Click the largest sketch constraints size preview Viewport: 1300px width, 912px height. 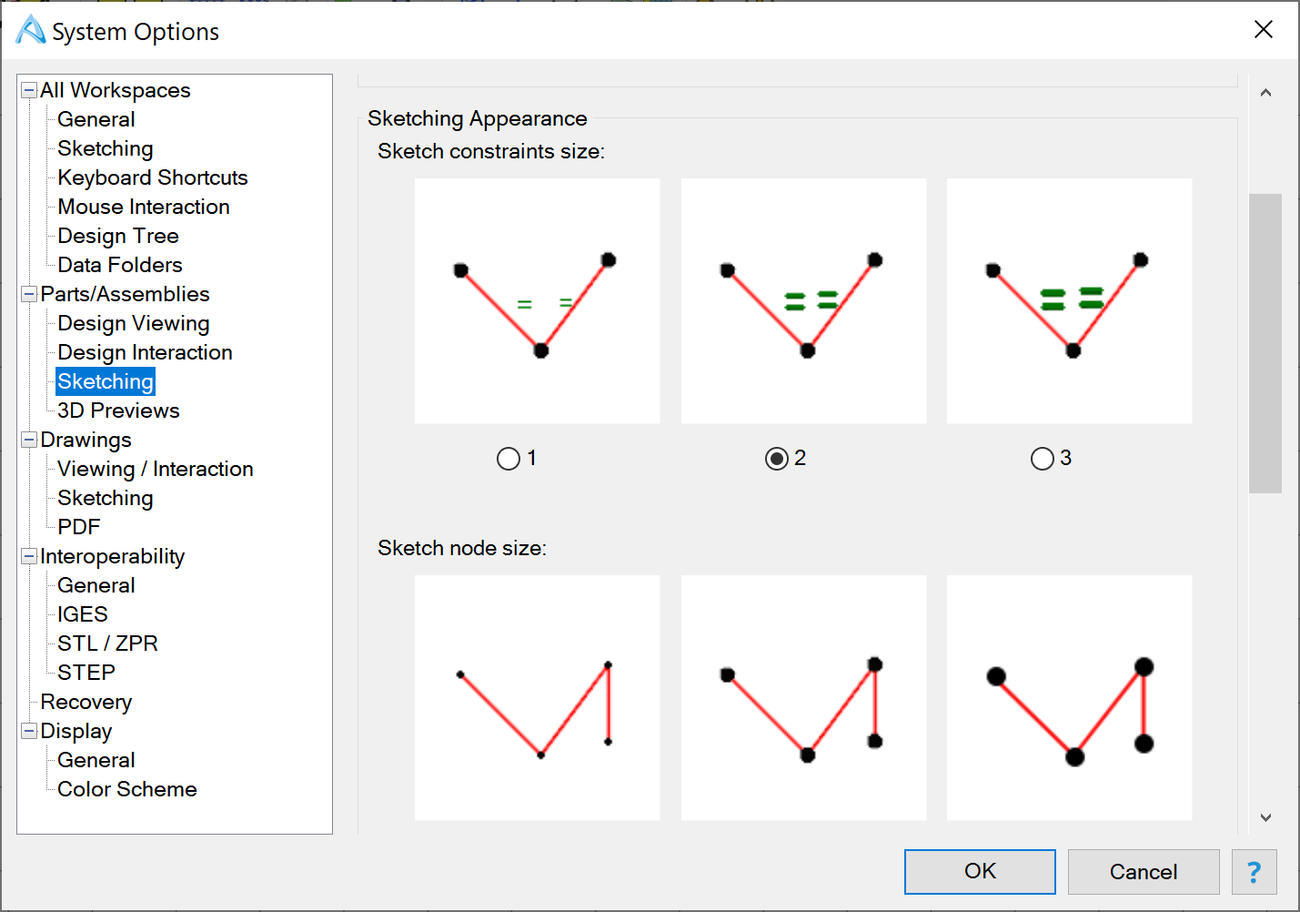point(1069,301)
